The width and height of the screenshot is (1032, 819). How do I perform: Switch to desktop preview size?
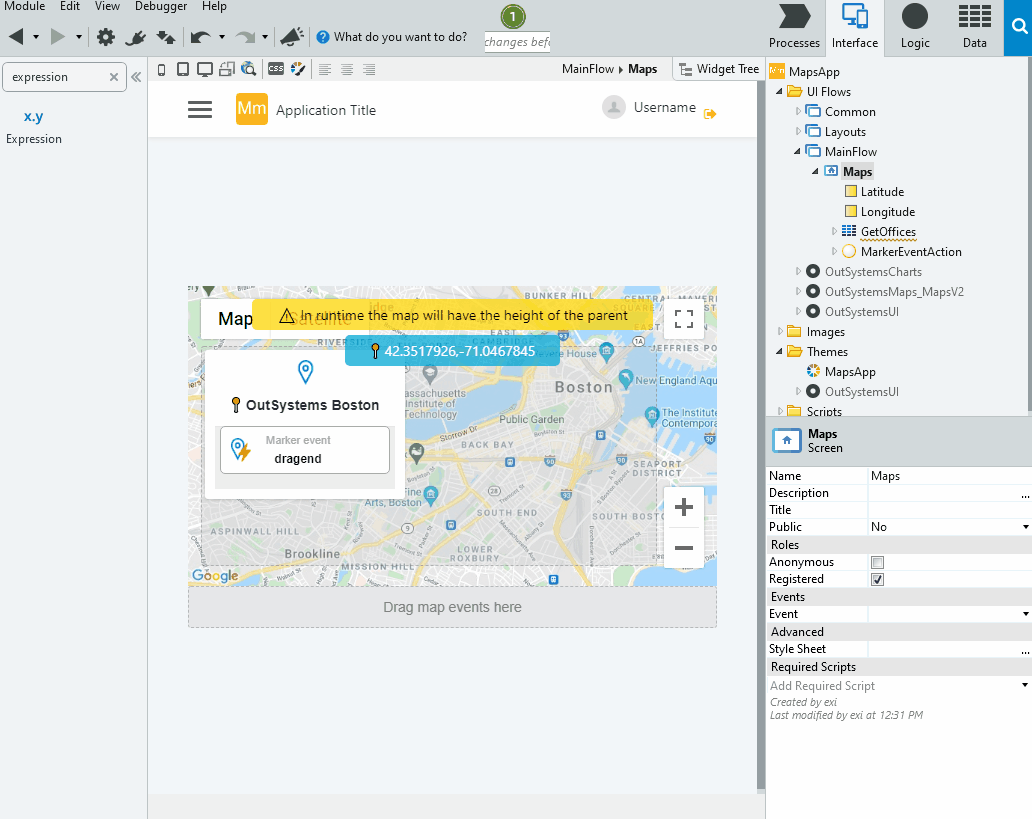click(x=205, y=69)
